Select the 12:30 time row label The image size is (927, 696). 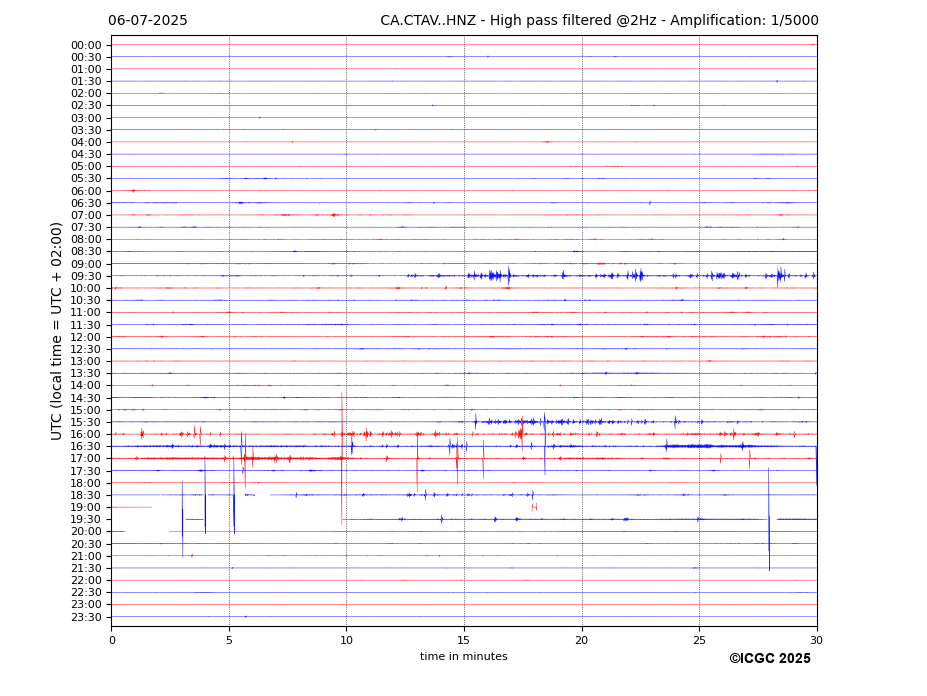click(86, 349)
